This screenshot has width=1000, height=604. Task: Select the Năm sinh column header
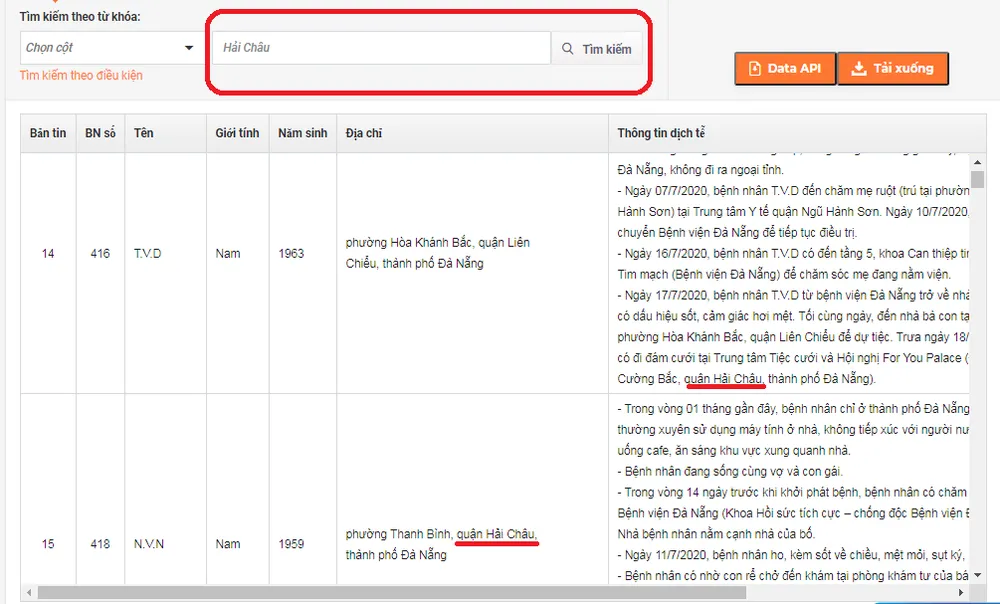pos(302,133)
